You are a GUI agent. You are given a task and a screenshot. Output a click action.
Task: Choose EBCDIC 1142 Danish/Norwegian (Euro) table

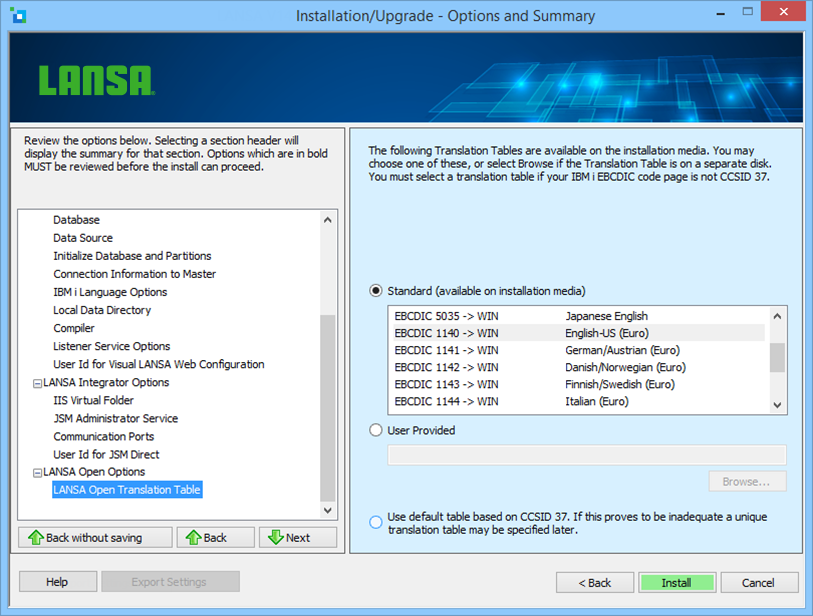click(x=577, y=367)
